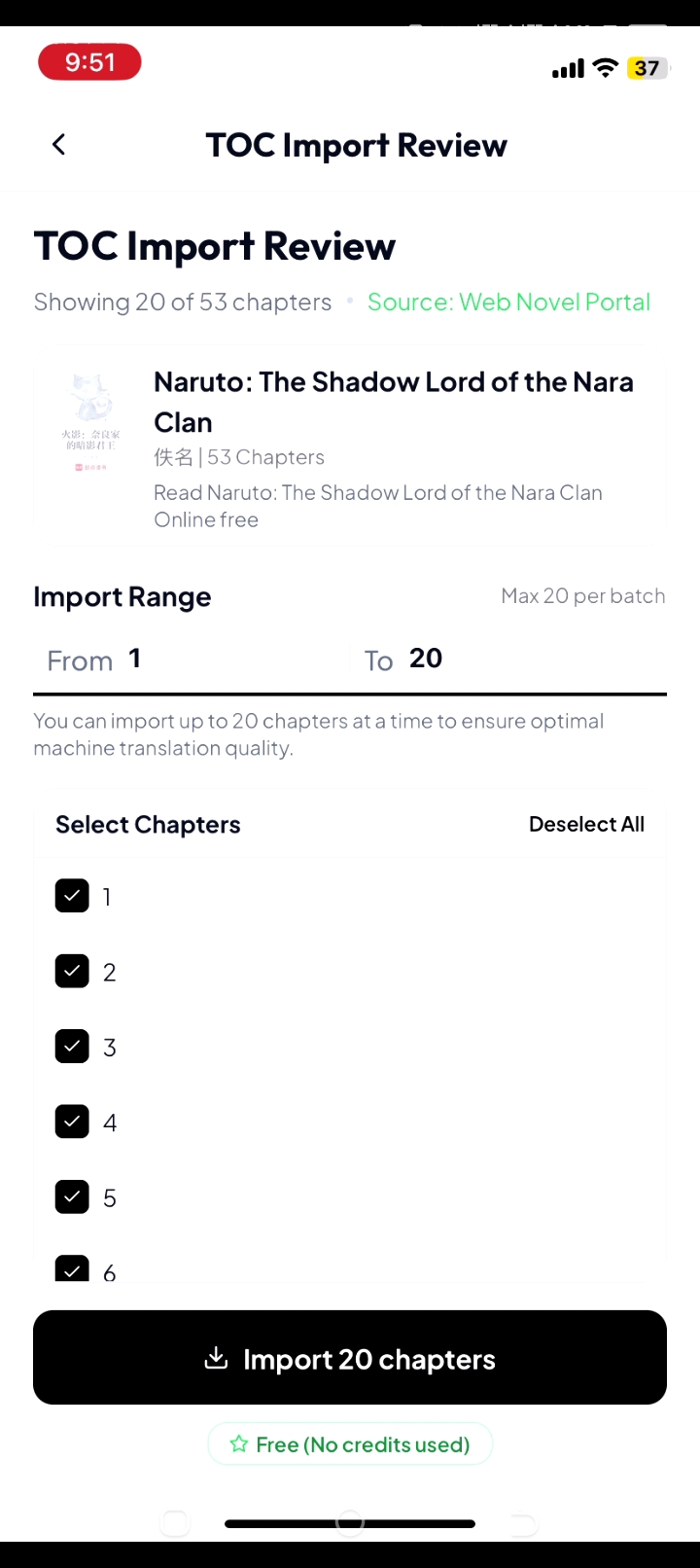Tap the cellular signal bars icon

(x=568, y=68)
